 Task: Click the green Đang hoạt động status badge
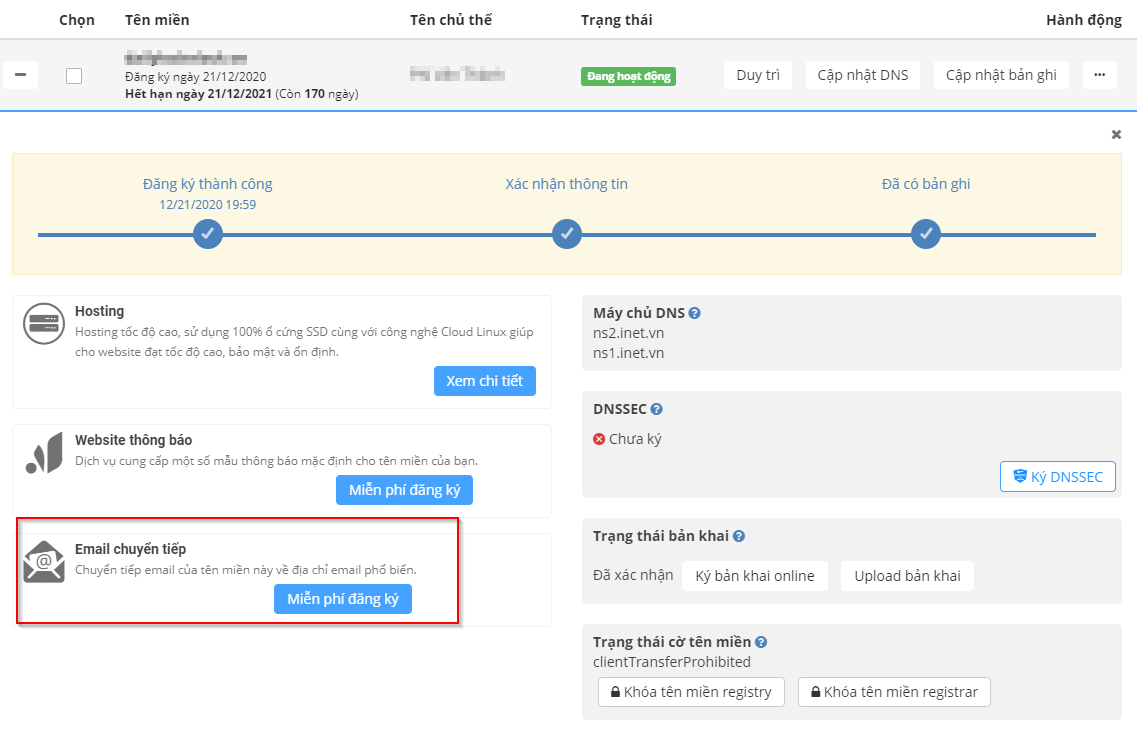coord(628,75)
